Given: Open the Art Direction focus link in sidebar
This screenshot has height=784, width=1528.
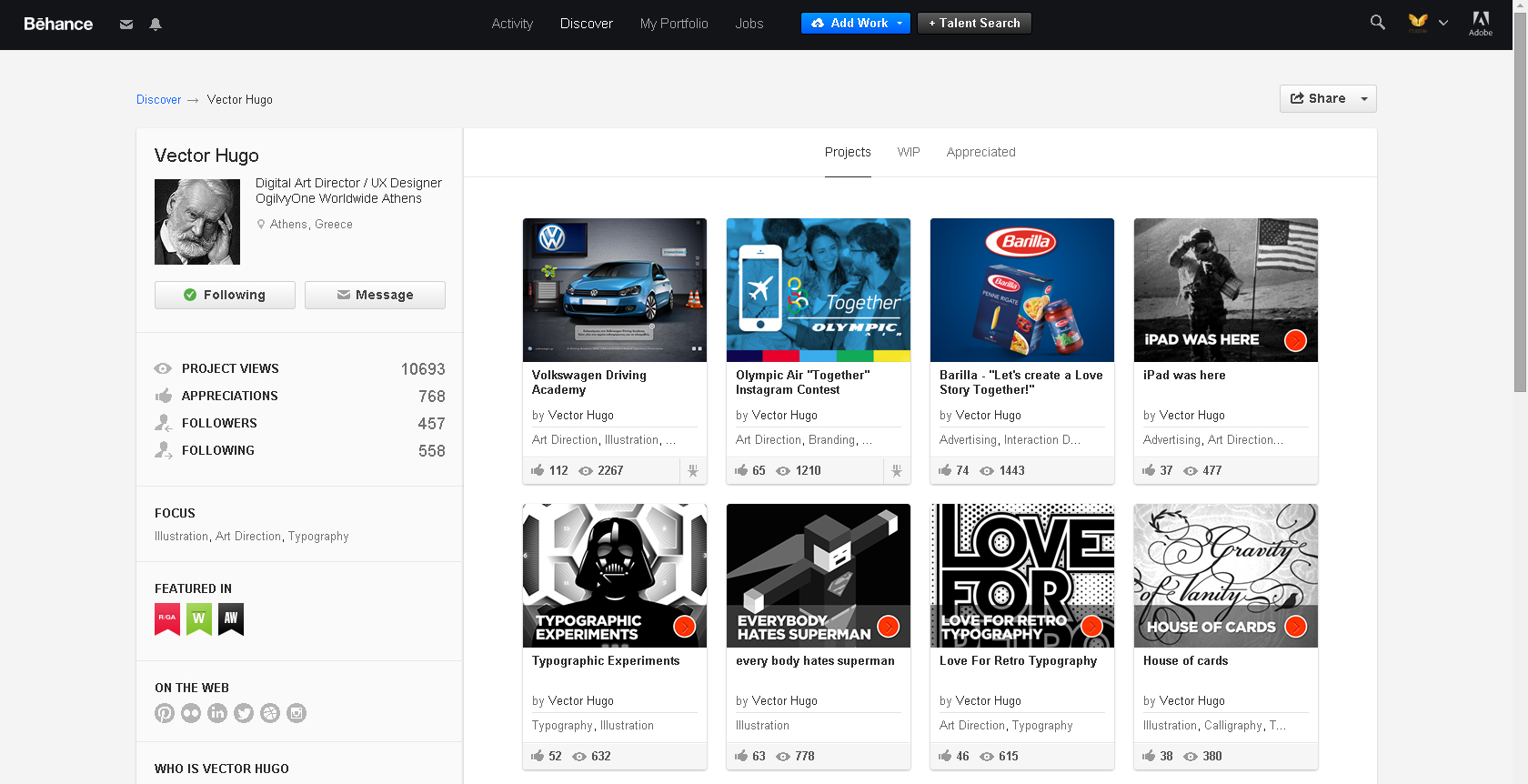Looking at the screenshot, I should (248, 537).
